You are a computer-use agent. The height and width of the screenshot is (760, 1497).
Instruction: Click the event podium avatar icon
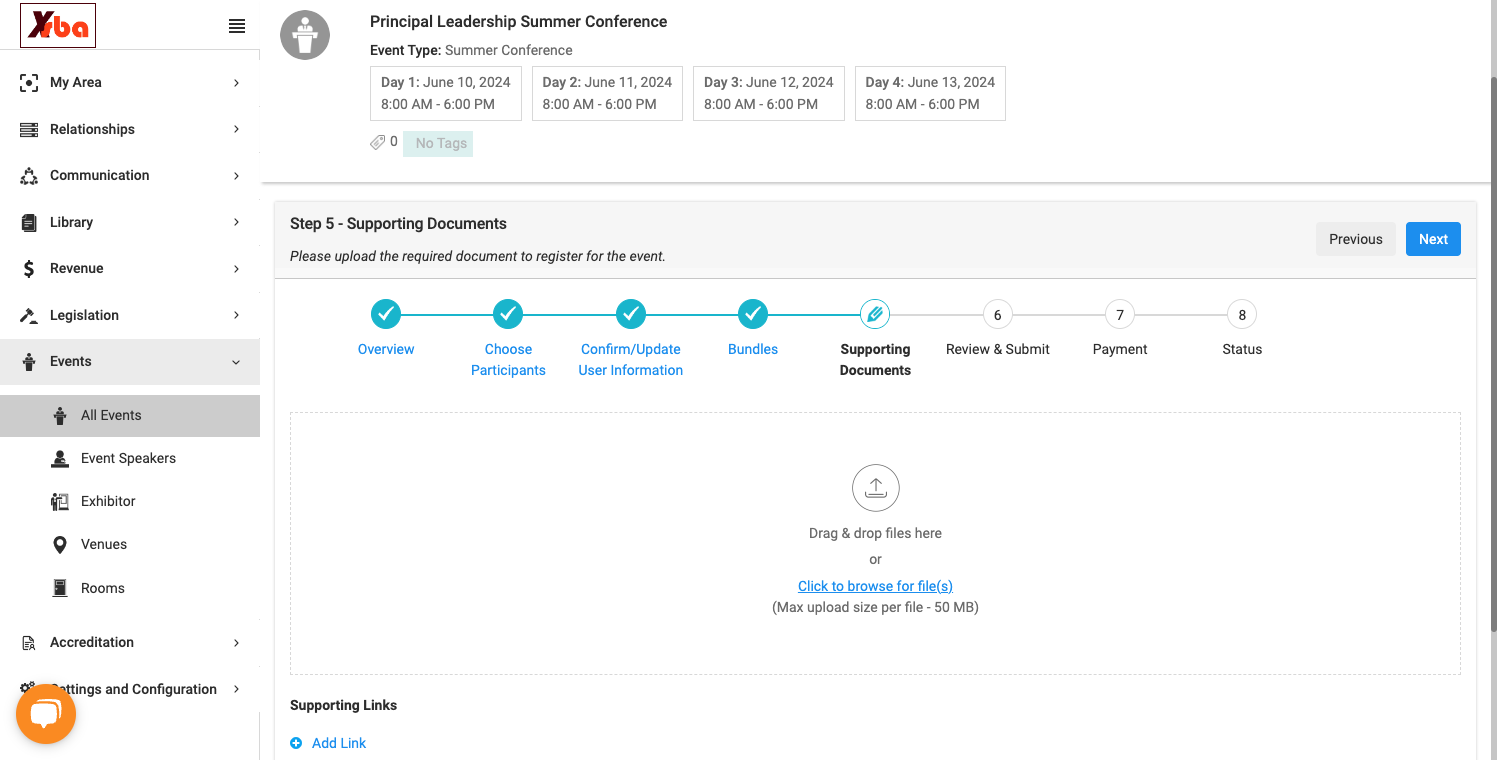(305, 36)
